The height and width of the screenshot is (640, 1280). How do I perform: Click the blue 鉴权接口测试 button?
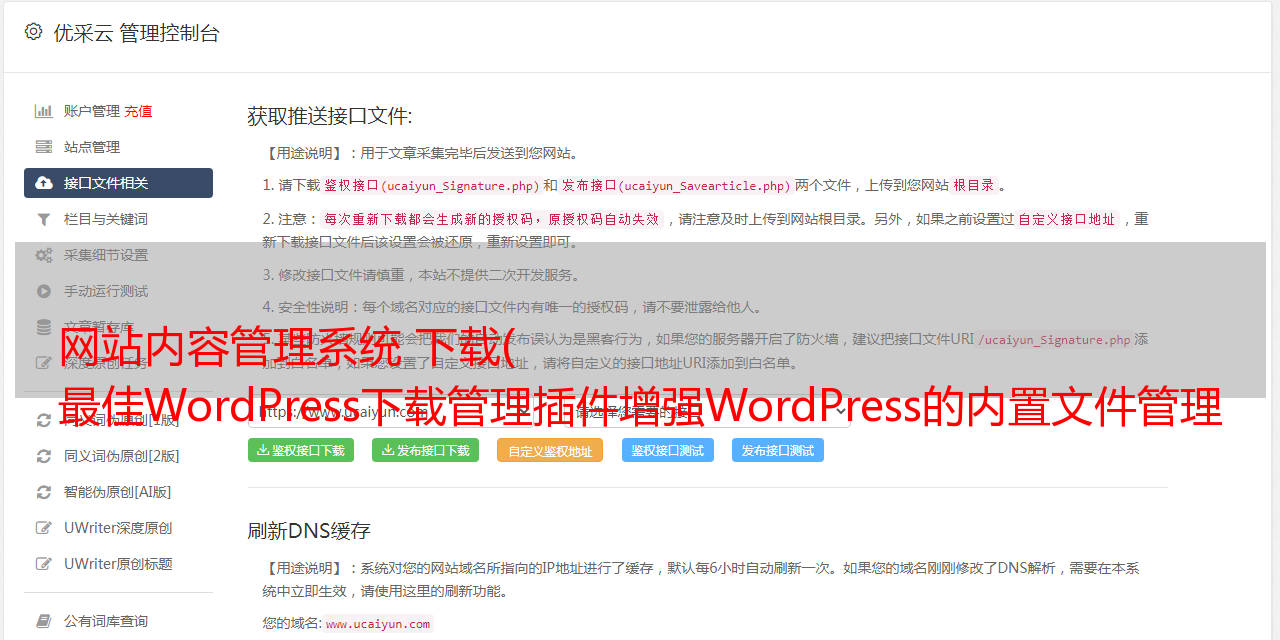tap(668, 450)
